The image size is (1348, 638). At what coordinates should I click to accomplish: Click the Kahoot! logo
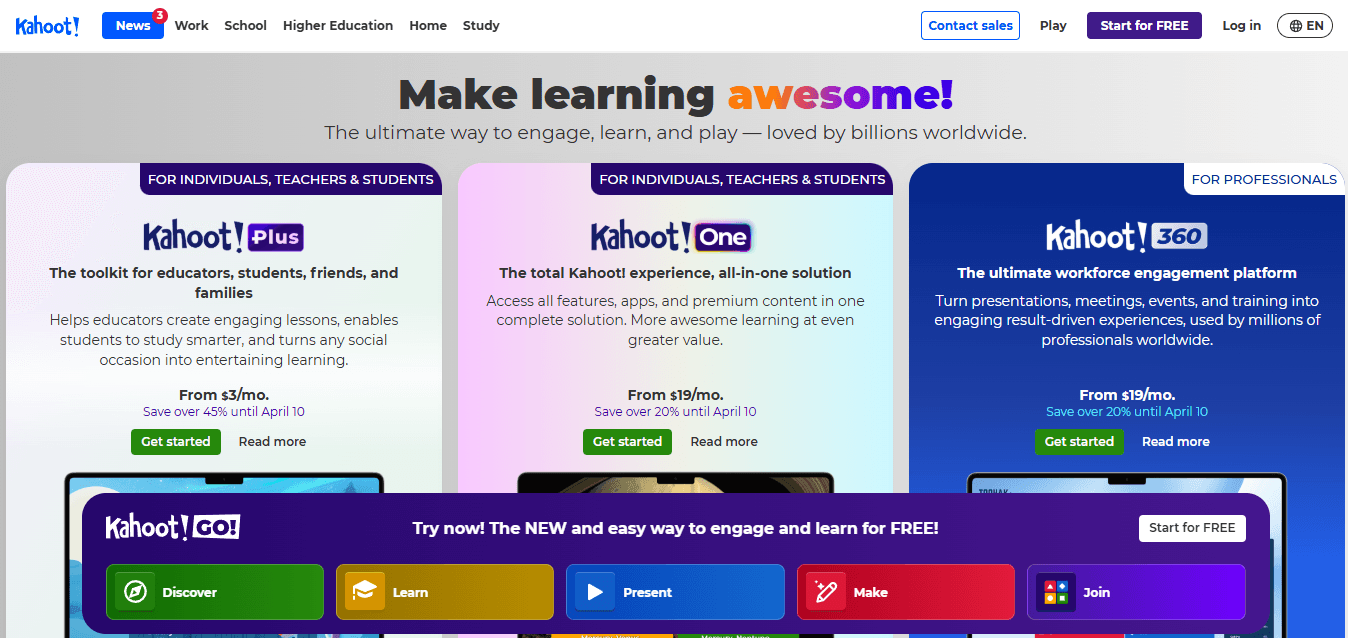[x=47, y=25]
